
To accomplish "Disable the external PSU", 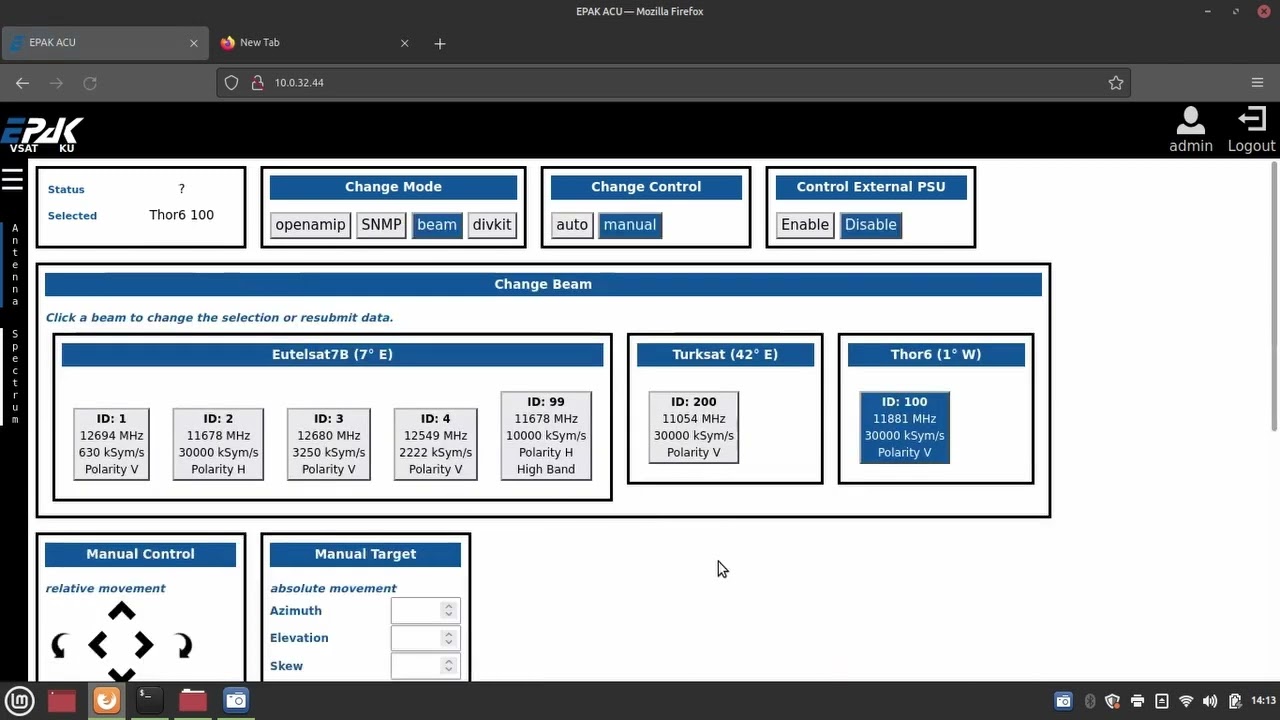I will coord(871,225).
